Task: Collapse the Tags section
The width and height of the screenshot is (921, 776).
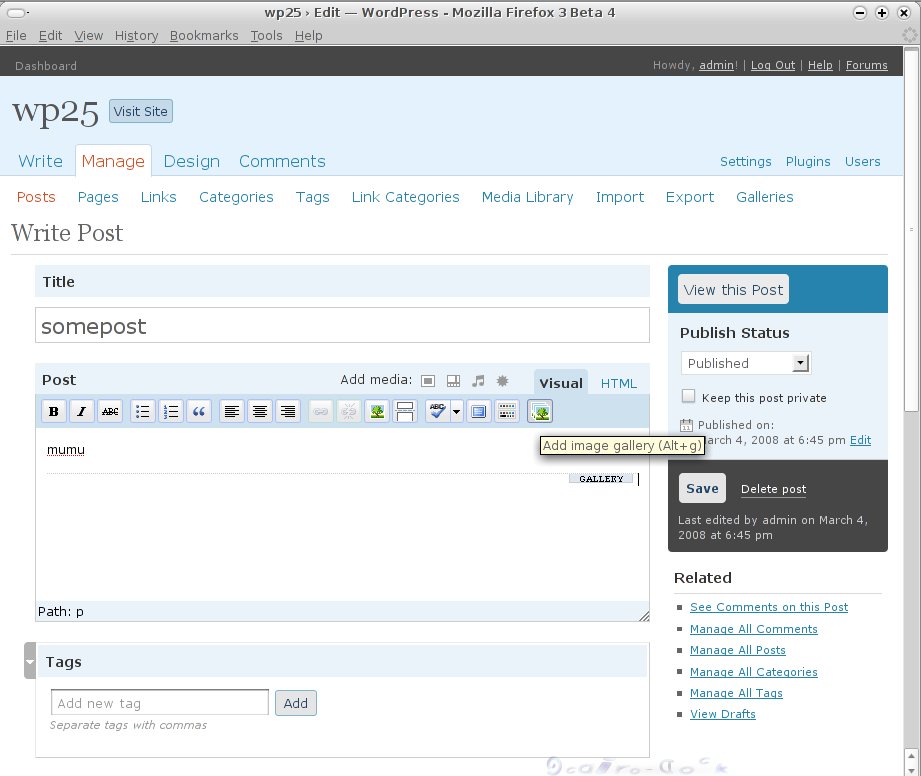Action: click(x=30, y=660)
